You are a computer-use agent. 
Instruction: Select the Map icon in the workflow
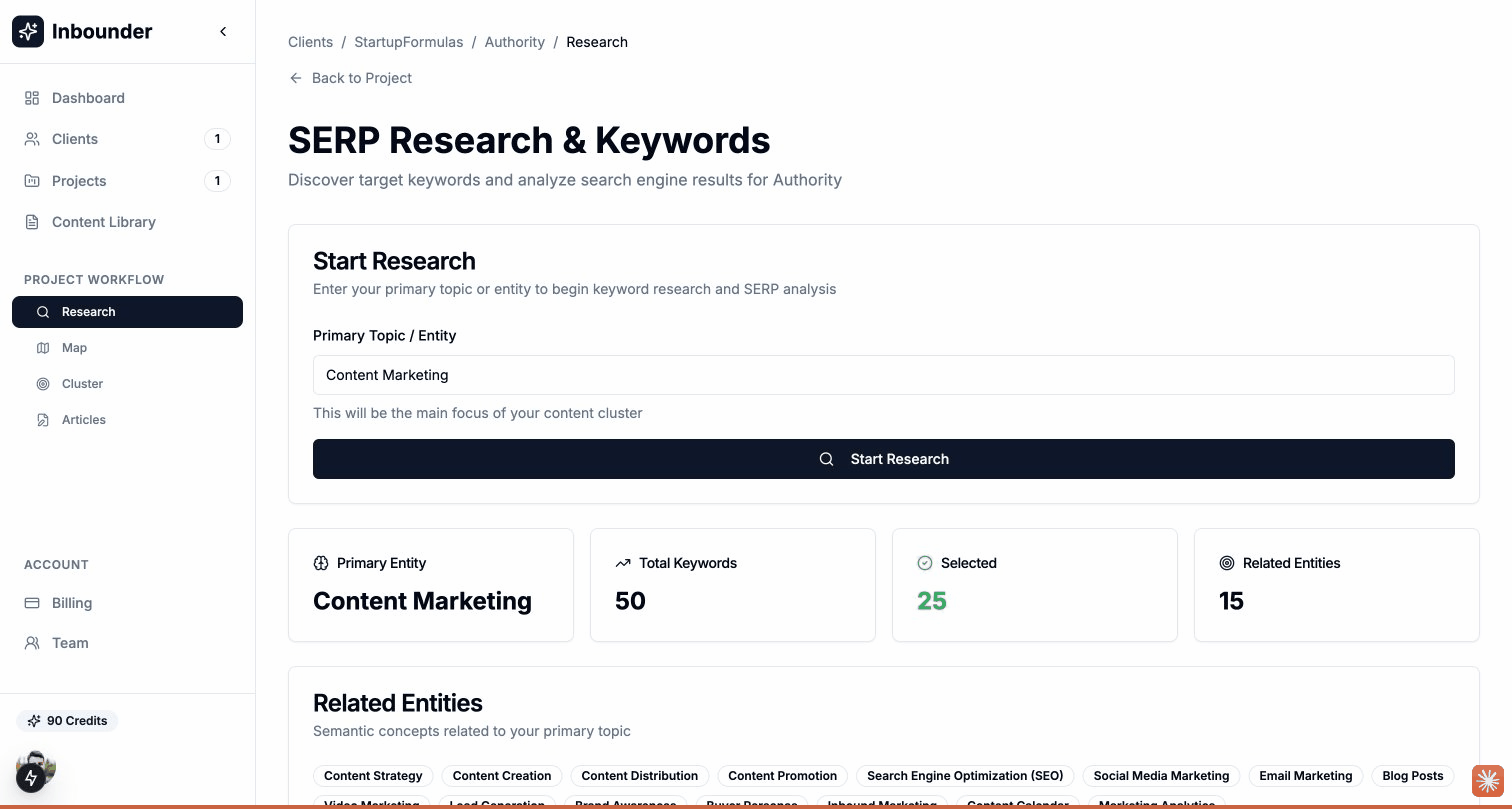pos(43,347)
